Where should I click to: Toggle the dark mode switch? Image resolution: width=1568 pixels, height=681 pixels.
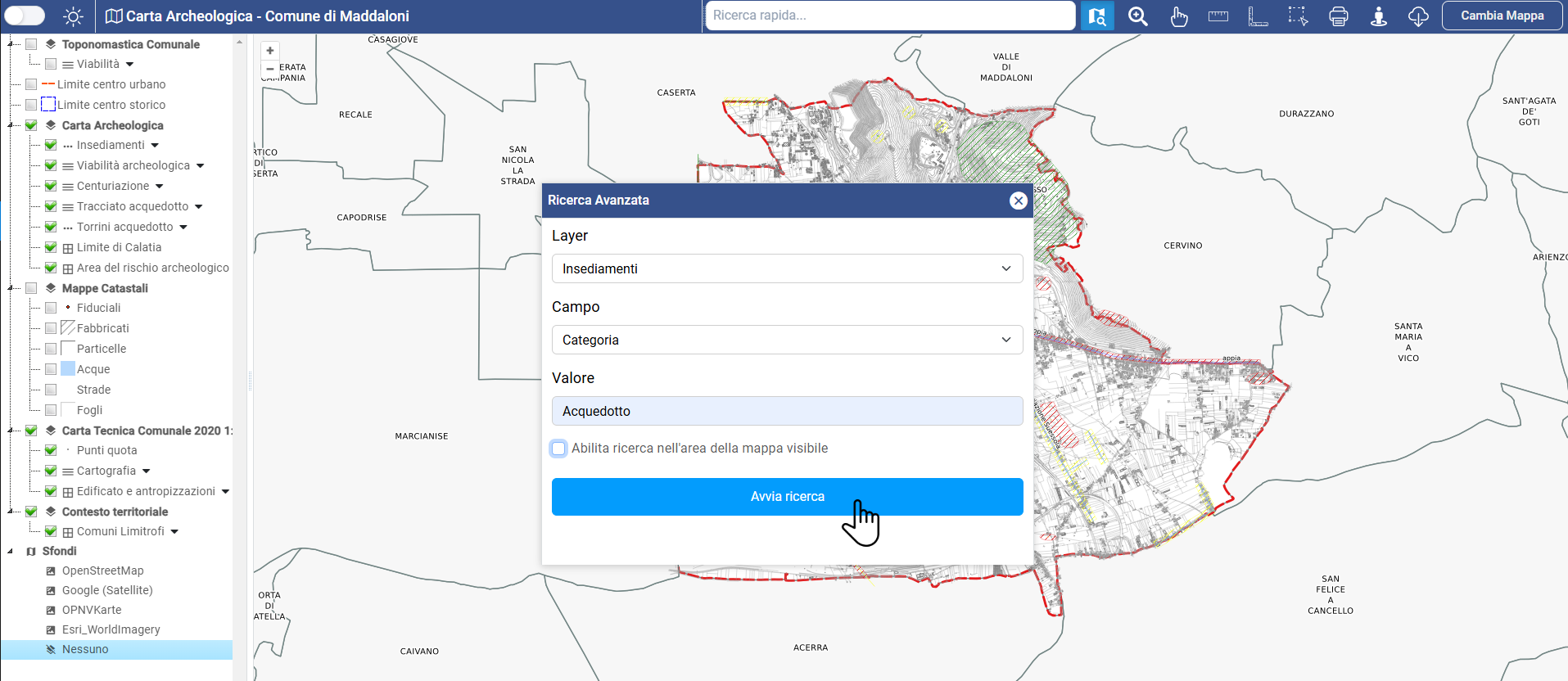click(x=25, y=16)
